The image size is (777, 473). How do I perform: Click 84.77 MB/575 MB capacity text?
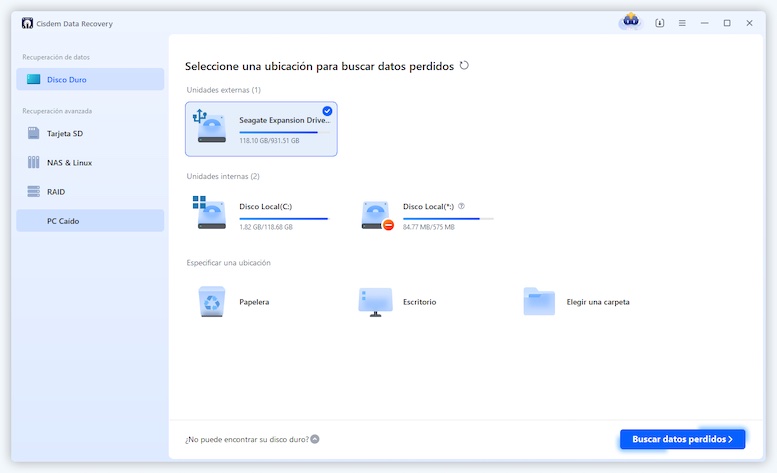click(x=429, y=227)
